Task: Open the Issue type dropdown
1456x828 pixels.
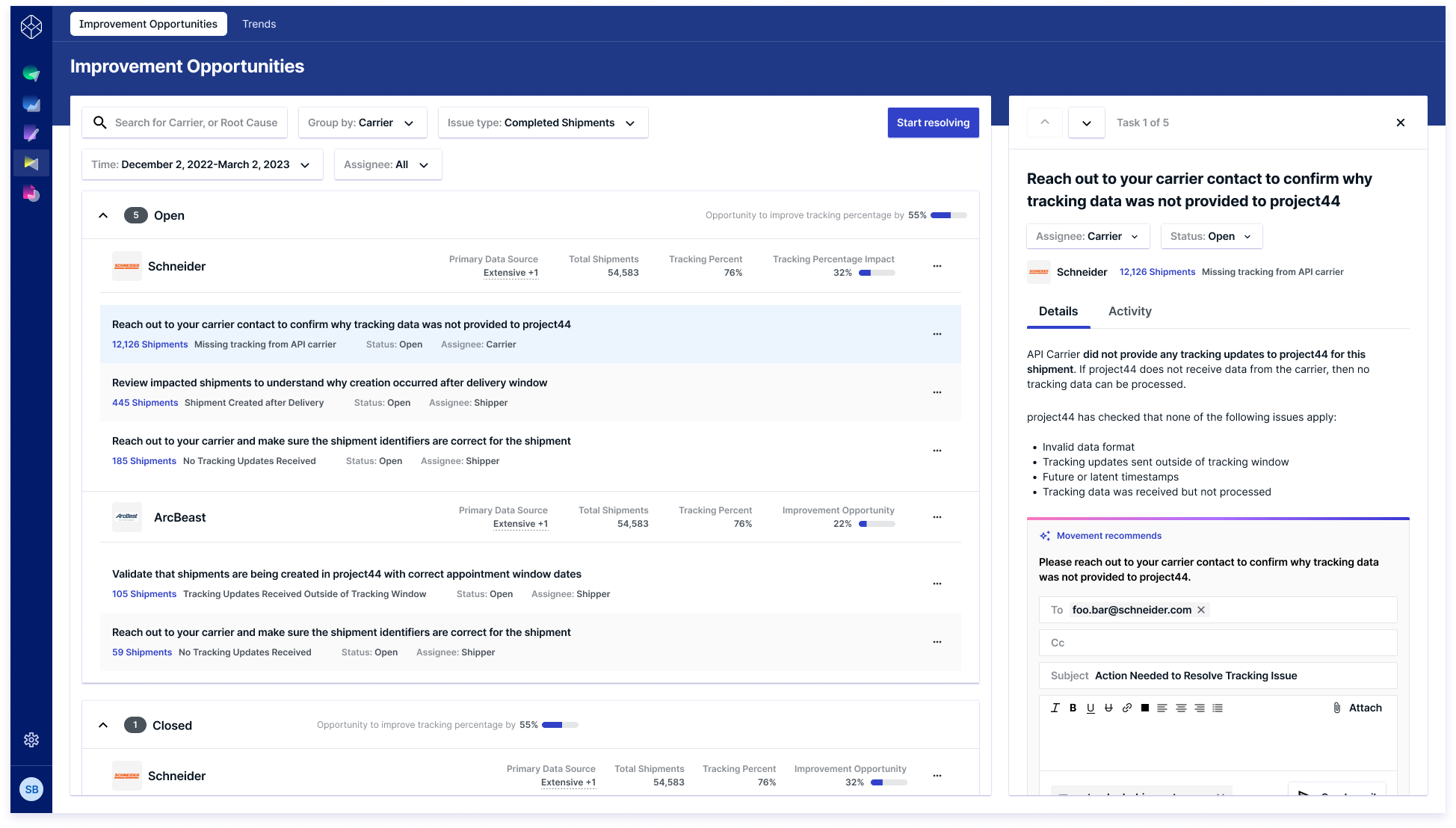Action: pos(542,123)
